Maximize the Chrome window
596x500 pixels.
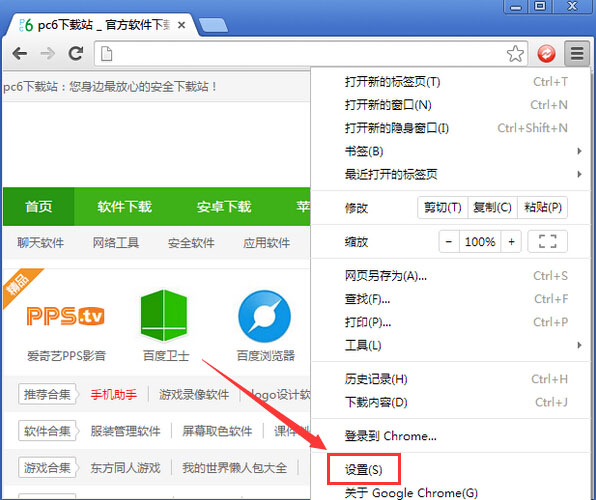tap(540, 6)
